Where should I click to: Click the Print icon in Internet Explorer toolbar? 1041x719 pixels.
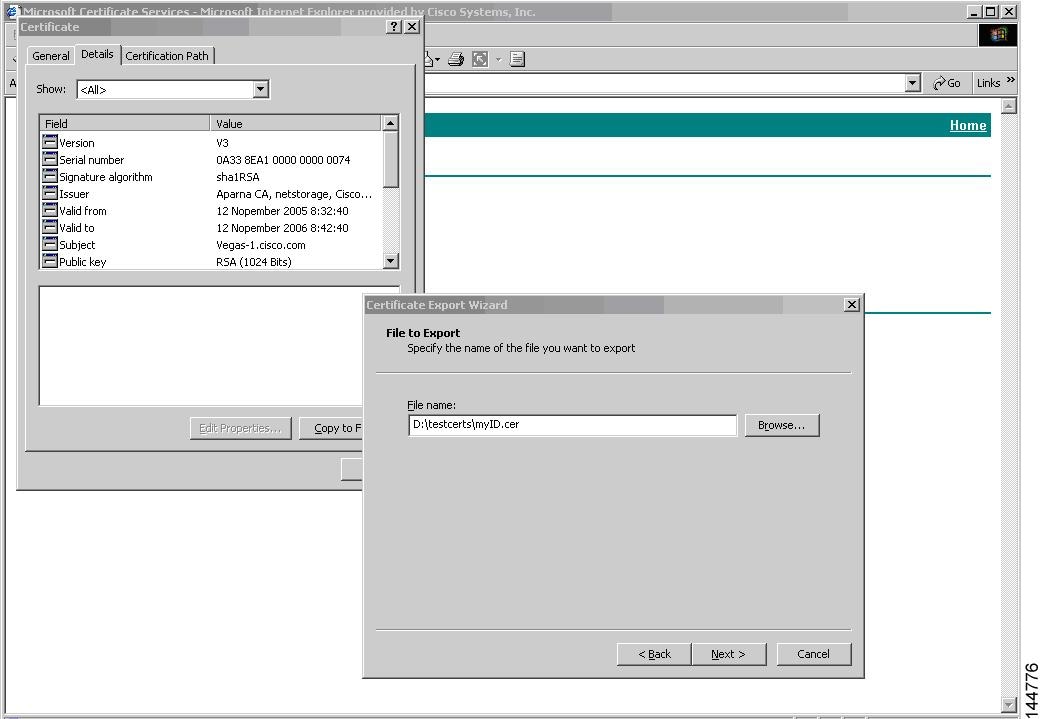click(455, 59)
